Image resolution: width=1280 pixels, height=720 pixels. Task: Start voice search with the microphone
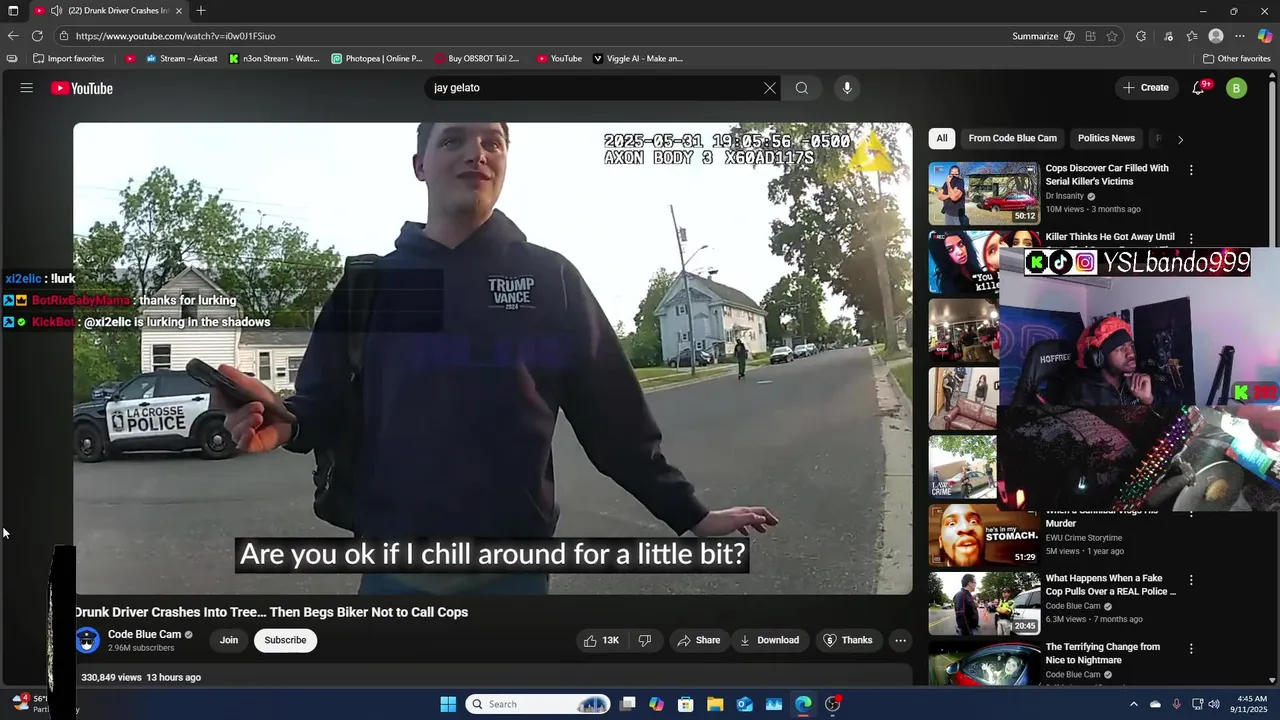click(847, 88)
